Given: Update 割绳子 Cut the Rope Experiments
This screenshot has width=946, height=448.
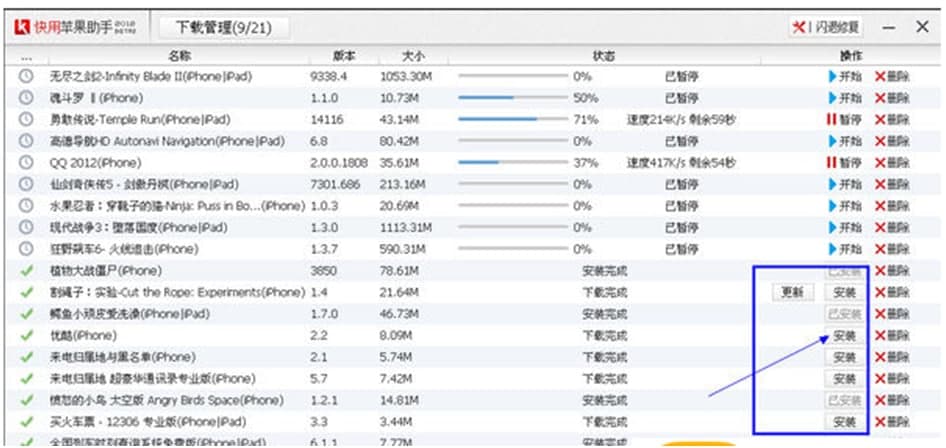Looking at the screenshot, I should (x=791, y=293).
